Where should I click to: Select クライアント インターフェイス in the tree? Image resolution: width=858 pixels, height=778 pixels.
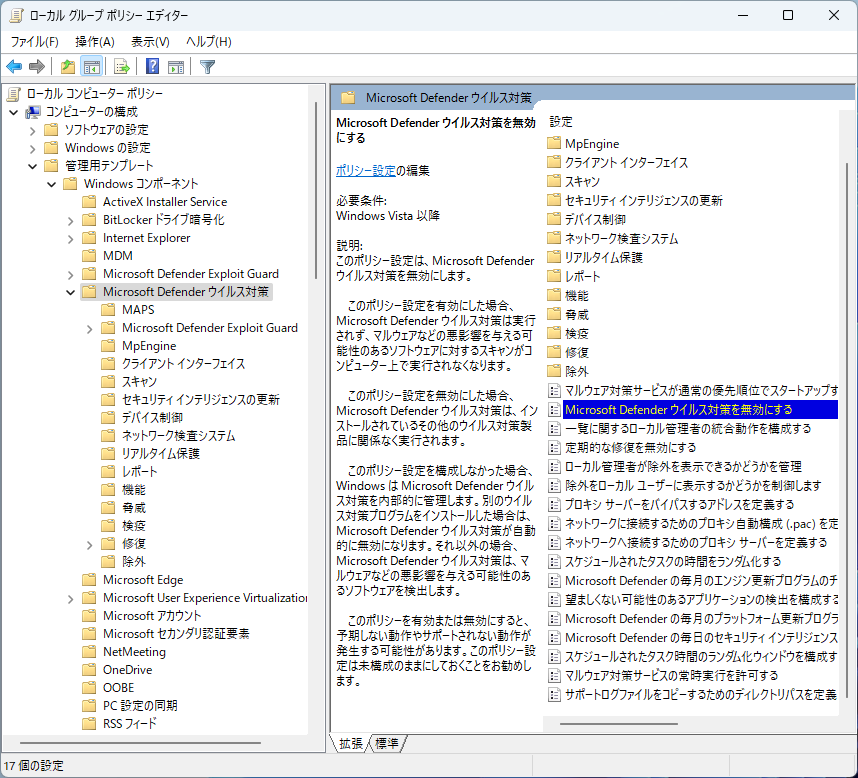(x=183, y=364)
